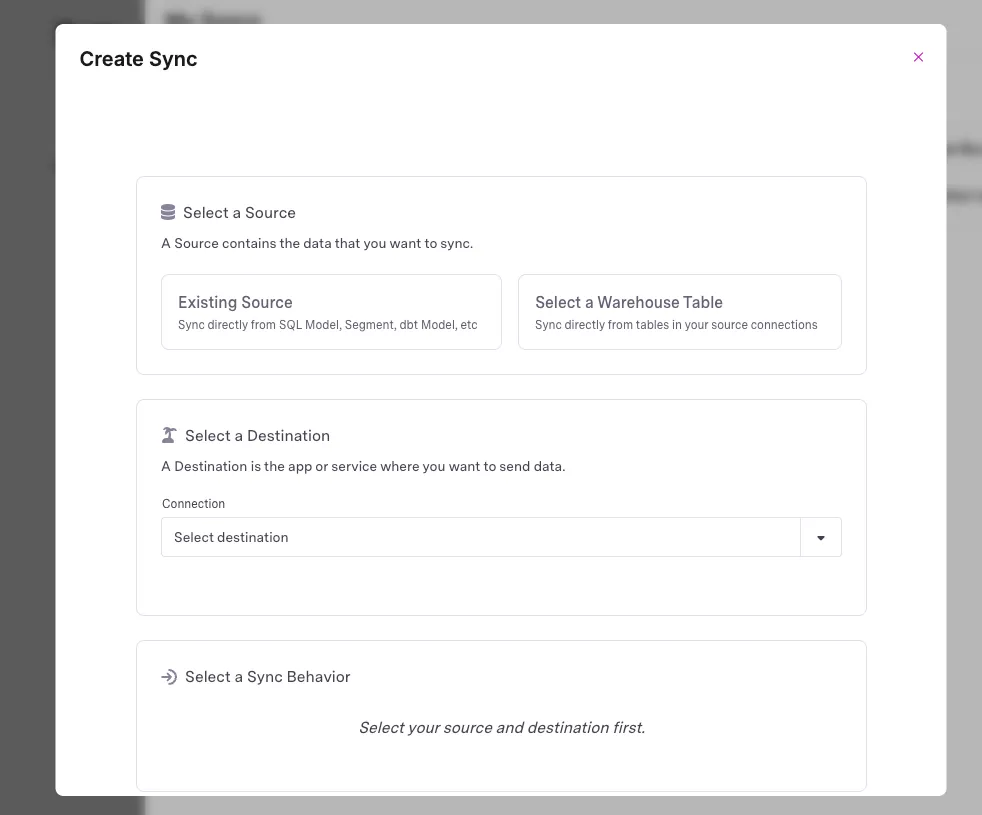Click the dimmed sidebar area left of the dialog

point(28,407)
